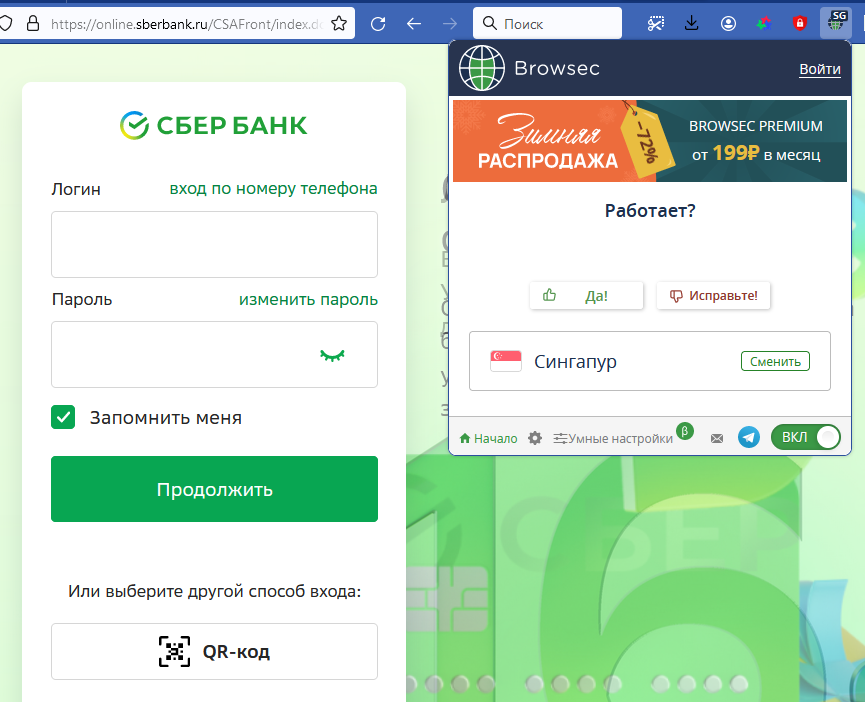The image size is (865, 702).
Task: Reload the page using the refresh icon
Action: pos(378,24)
